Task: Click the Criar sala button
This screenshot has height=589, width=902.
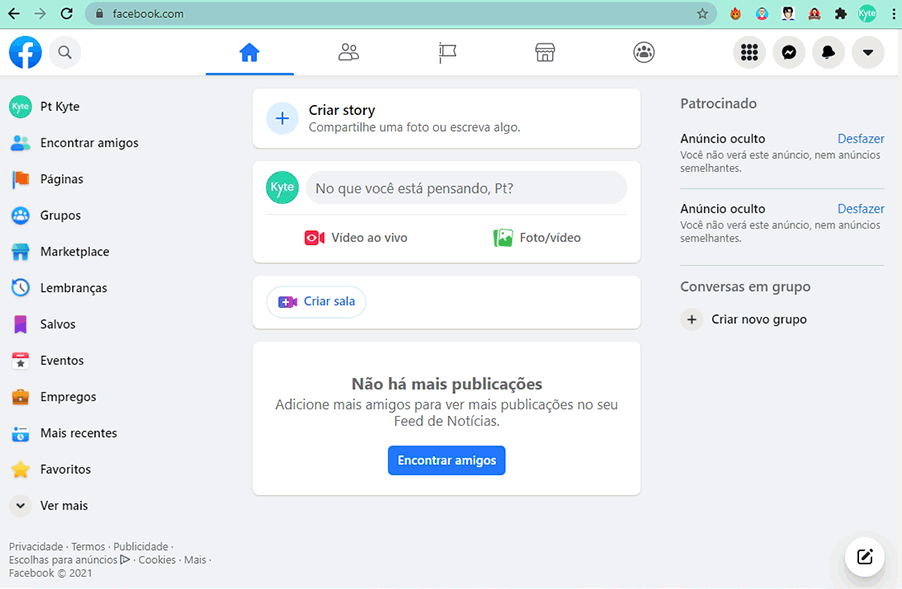Action: (316, 301)
